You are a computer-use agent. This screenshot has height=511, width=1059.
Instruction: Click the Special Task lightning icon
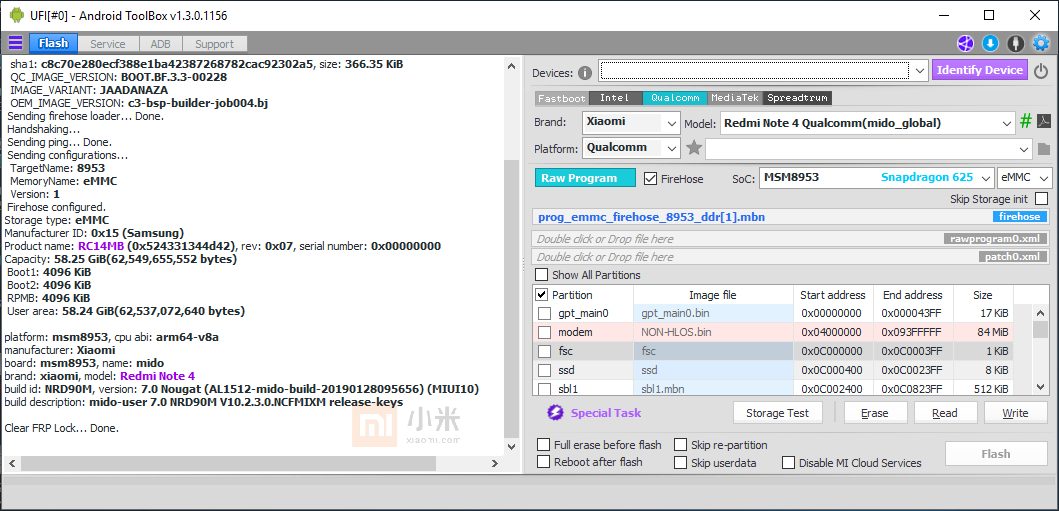tap(555, 412)
